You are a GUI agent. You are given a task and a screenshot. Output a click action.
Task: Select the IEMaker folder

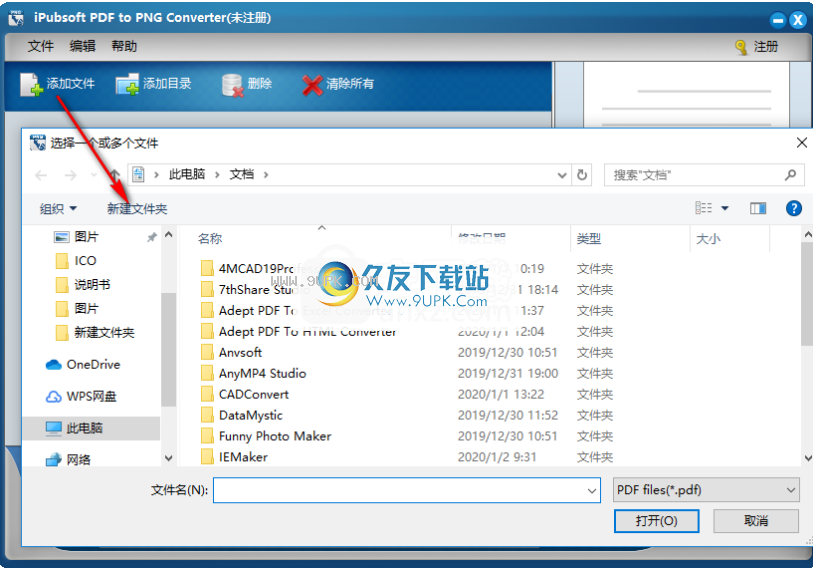(234, 457)
